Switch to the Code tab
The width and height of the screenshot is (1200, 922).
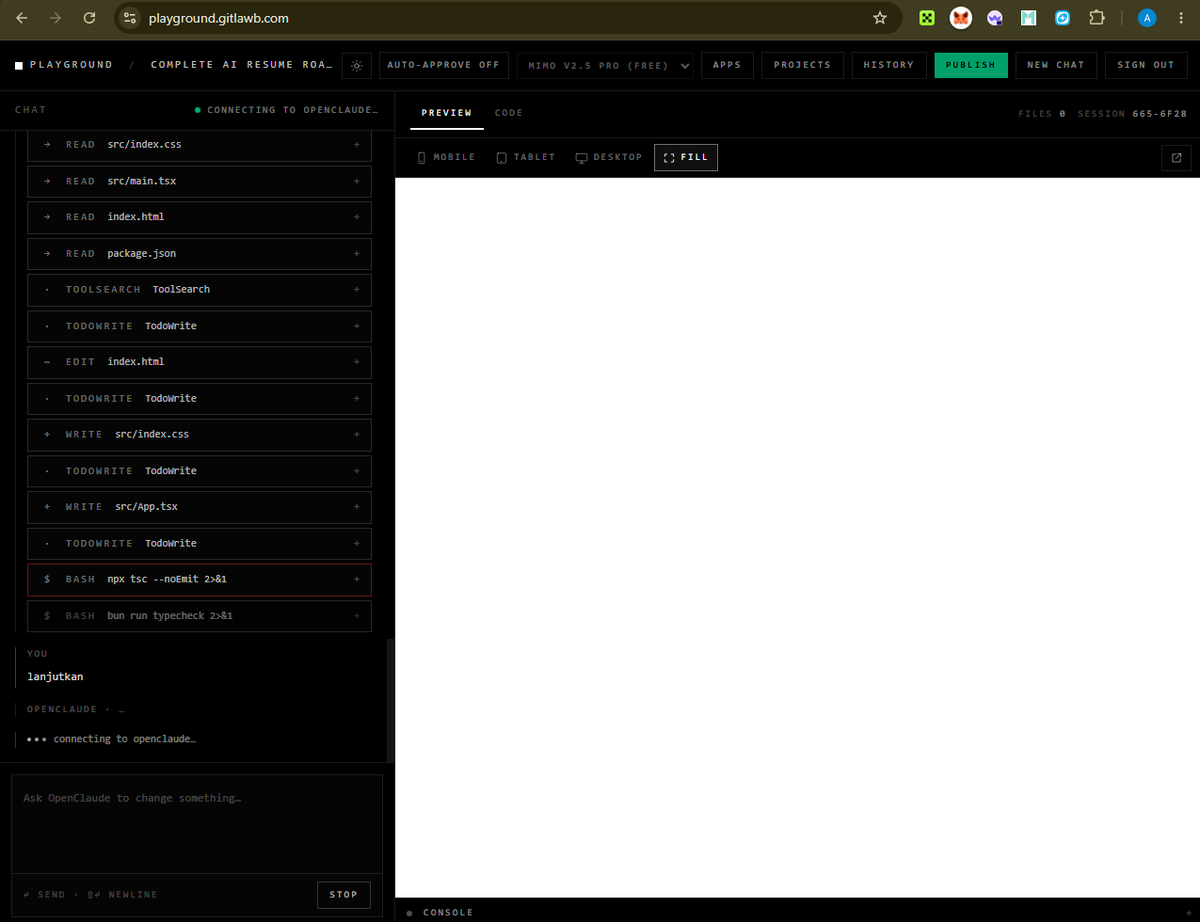(x=509, y=113)
